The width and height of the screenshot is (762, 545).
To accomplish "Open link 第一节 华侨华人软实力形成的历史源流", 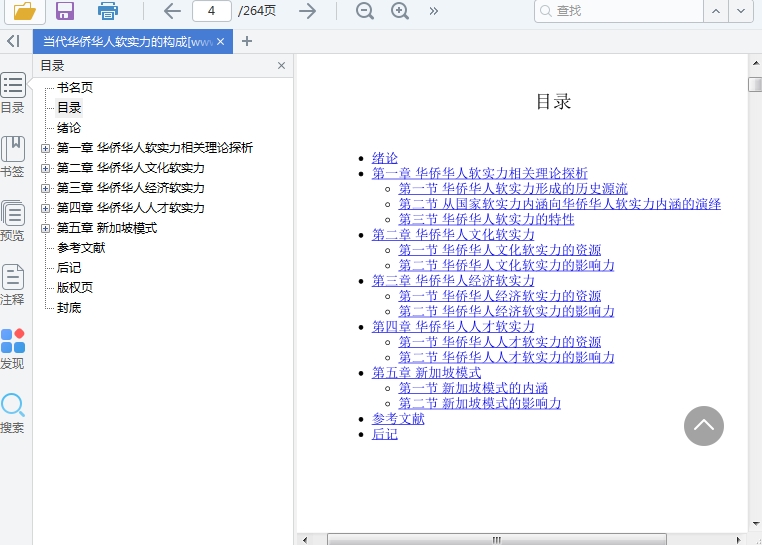I will (513, 189).
